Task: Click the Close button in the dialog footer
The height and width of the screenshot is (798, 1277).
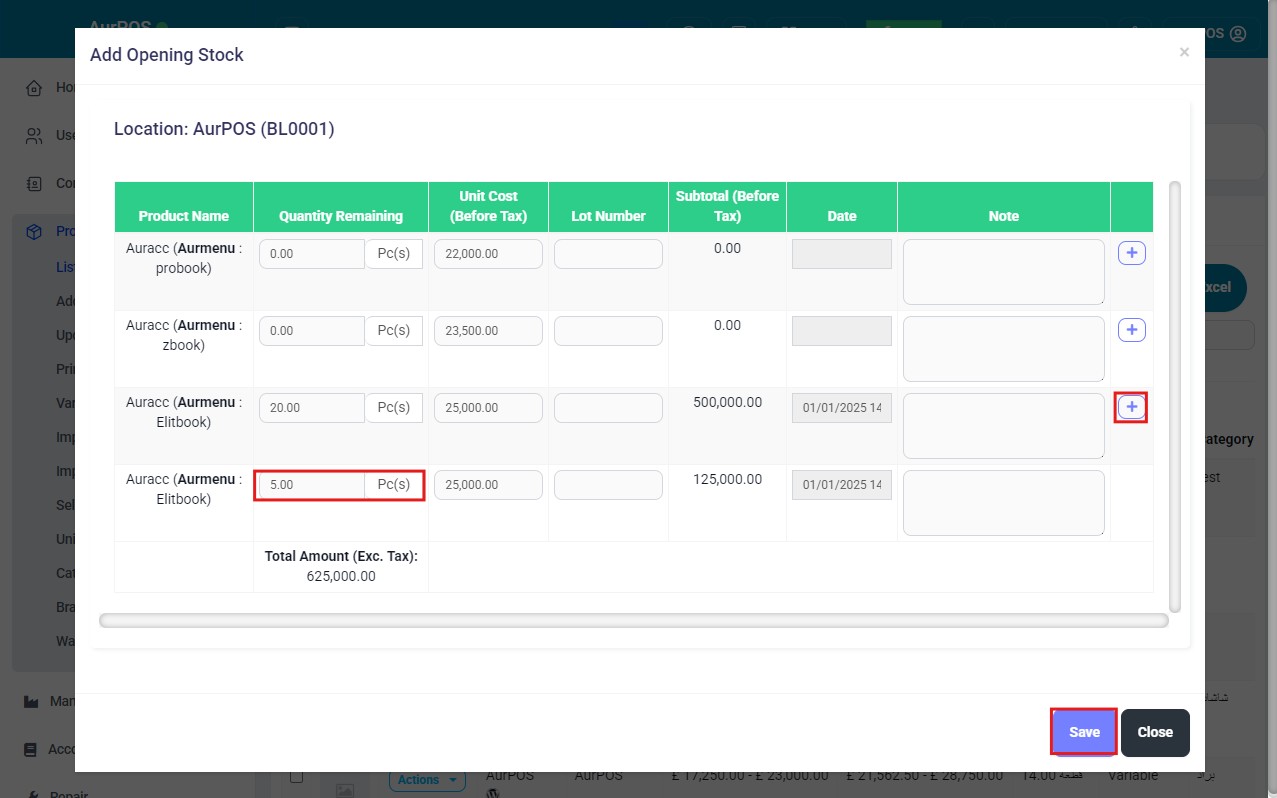Action: [x=1155, y=732]
